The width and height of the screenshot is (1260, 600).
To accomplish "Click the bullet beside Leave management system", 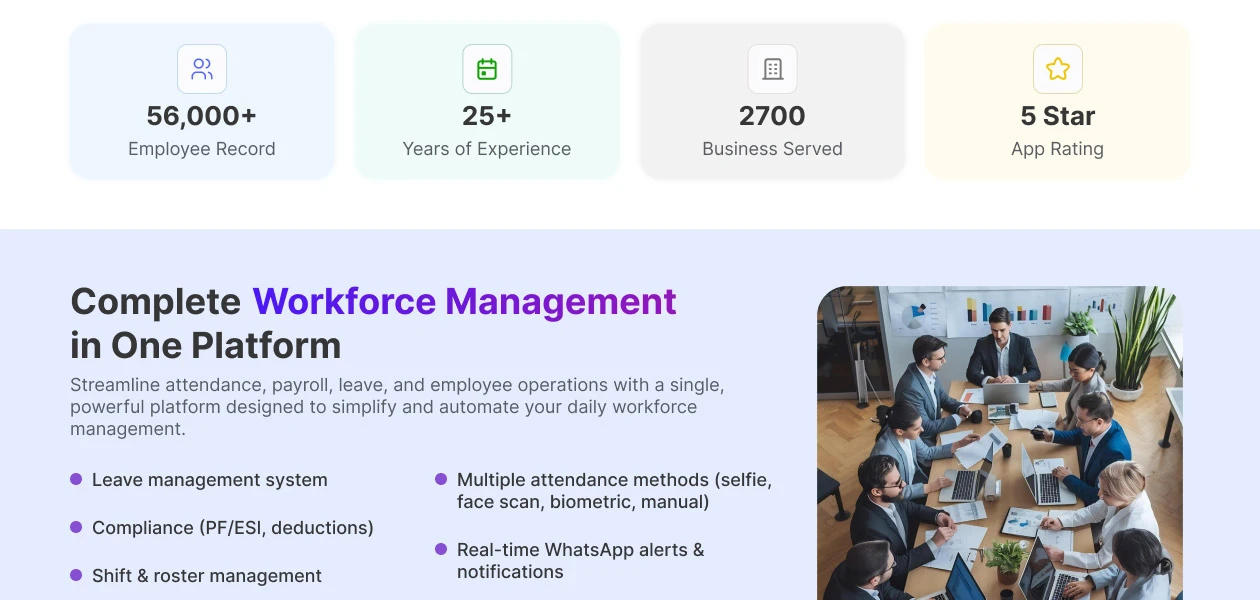I will (76, 480).
